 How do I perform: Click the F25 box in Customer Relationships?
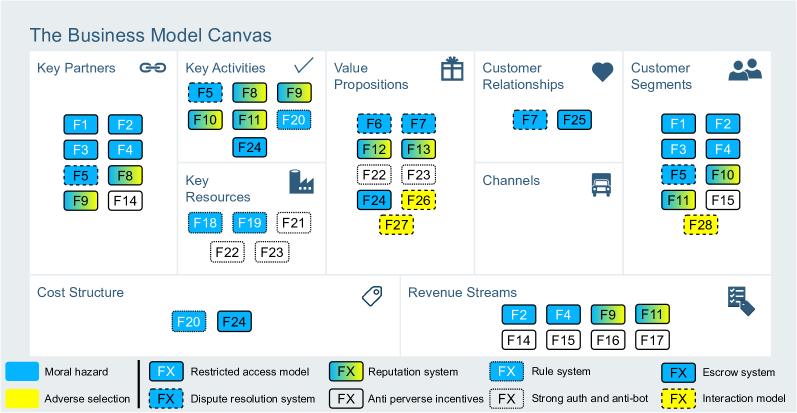(x=574, y=120)
